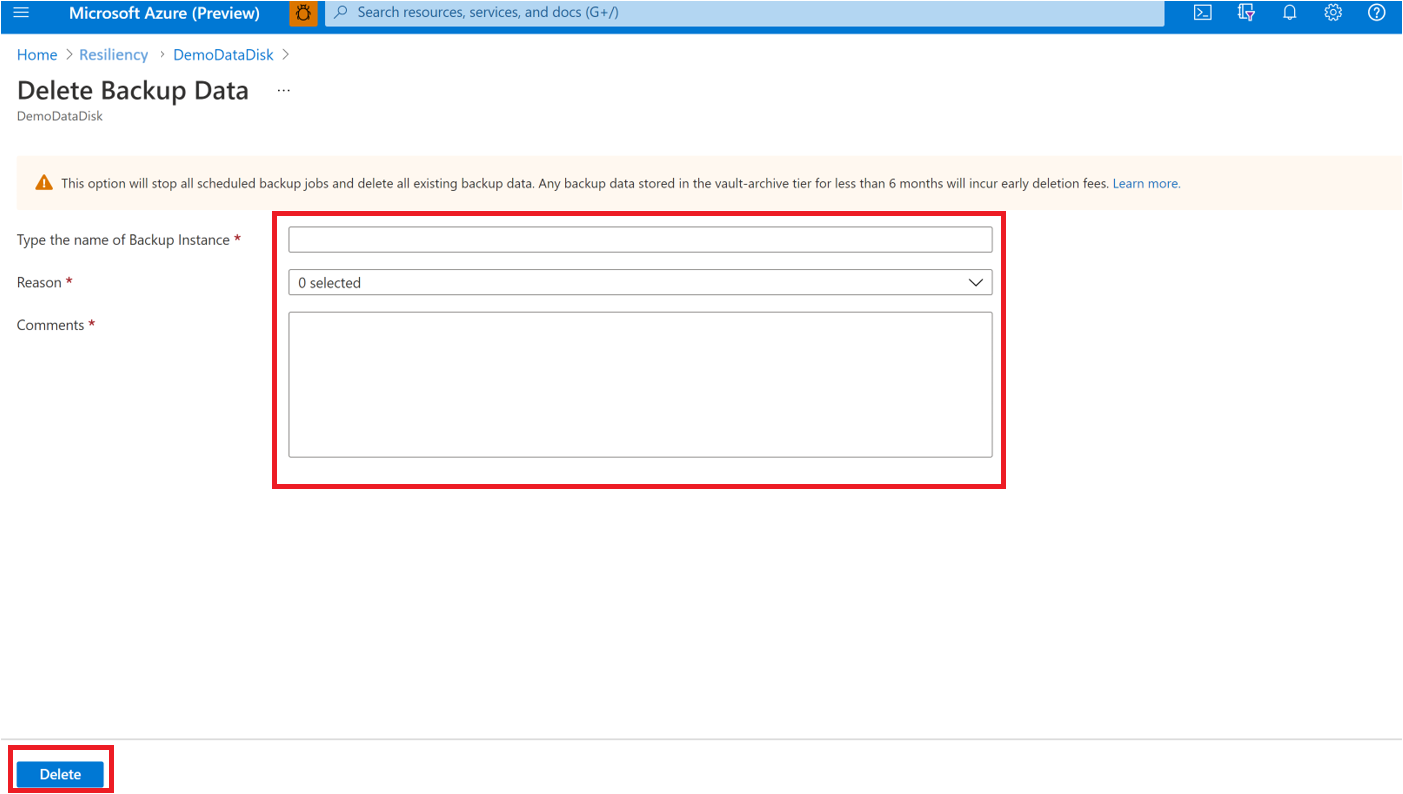Click the Microsoft Azure (Preview) title
This screenshot has height=794, width=1403.
coord(164,13)
